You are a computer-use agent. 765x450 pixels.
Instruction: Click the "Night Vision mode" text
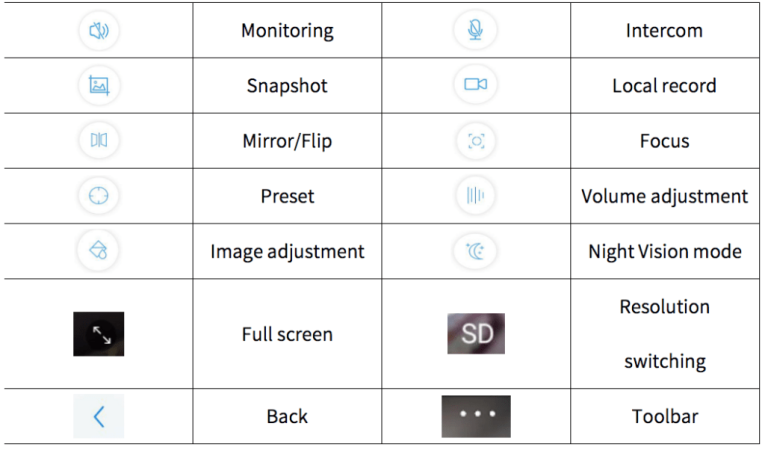pos(664,252)
